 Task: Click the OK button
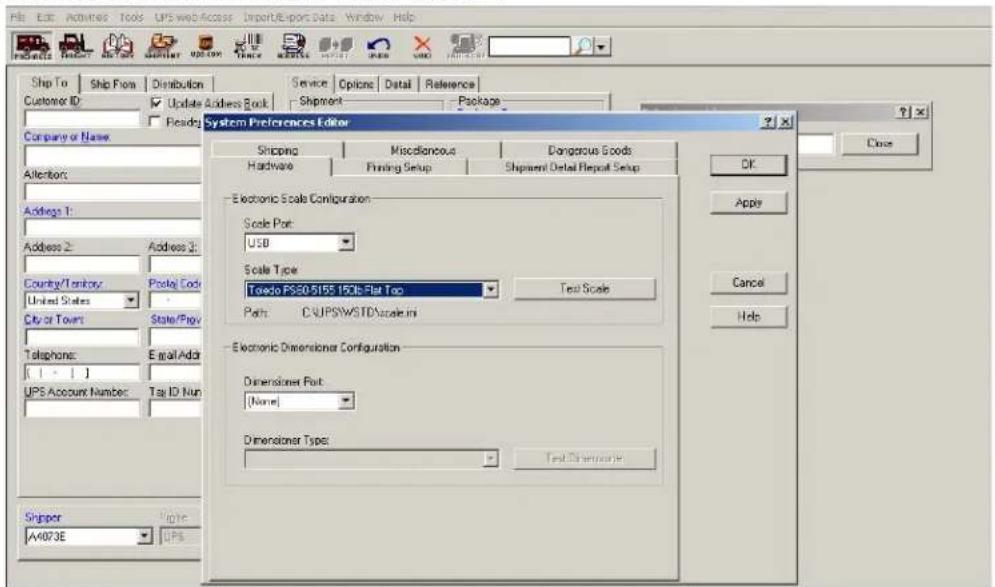click(x=749, y=164)
